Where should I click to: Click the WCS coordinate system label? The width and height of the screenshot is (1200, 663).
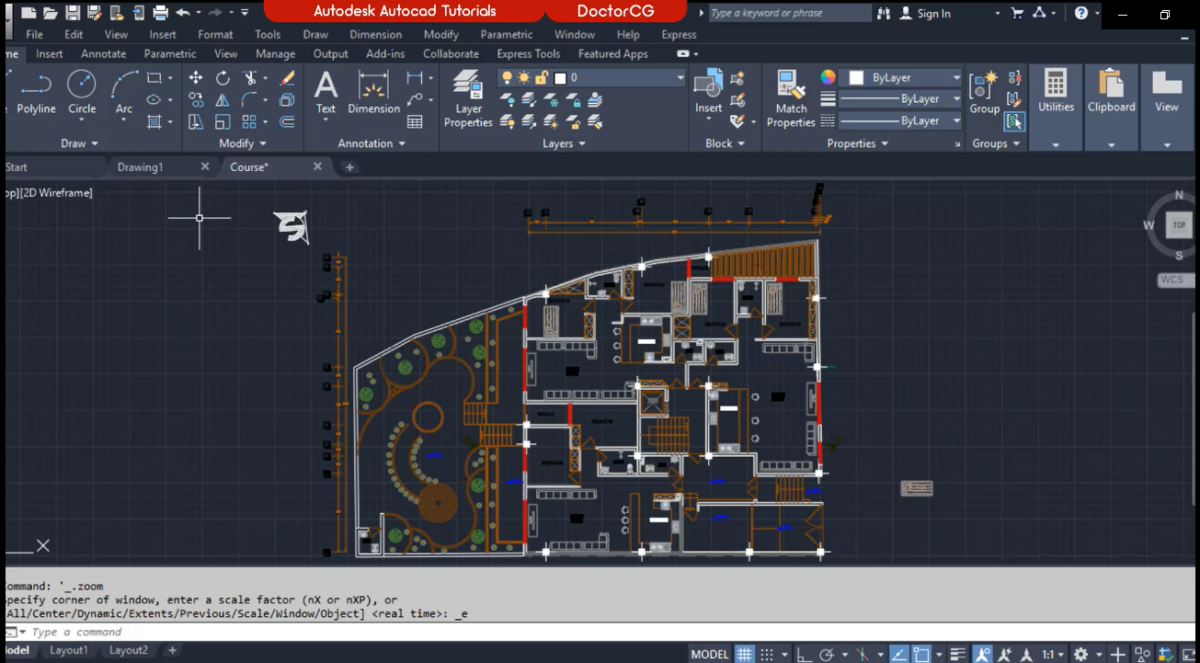[x=1172, y=280]
